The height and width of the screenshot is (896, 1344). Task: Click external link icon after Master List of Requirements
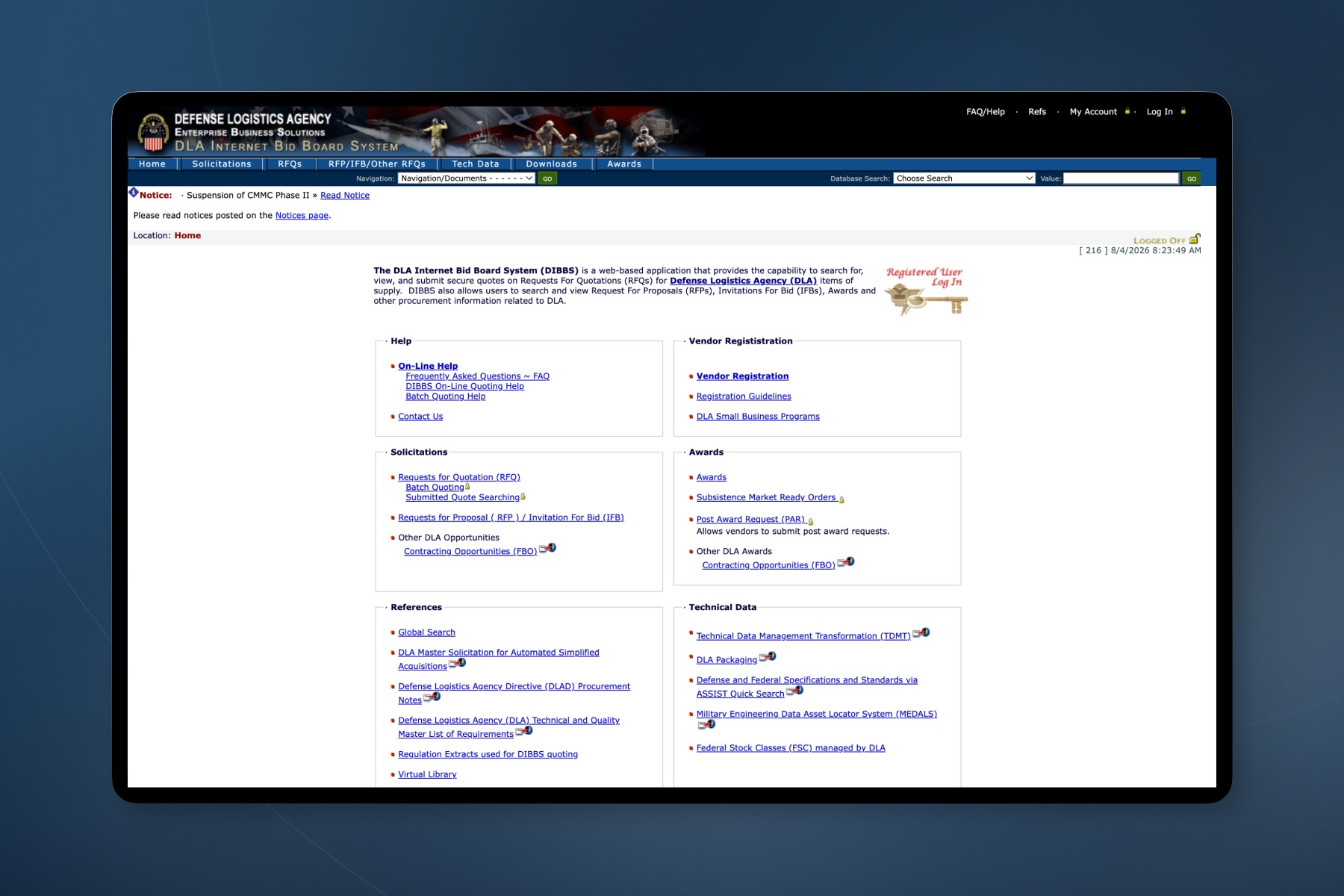[524, 731]
